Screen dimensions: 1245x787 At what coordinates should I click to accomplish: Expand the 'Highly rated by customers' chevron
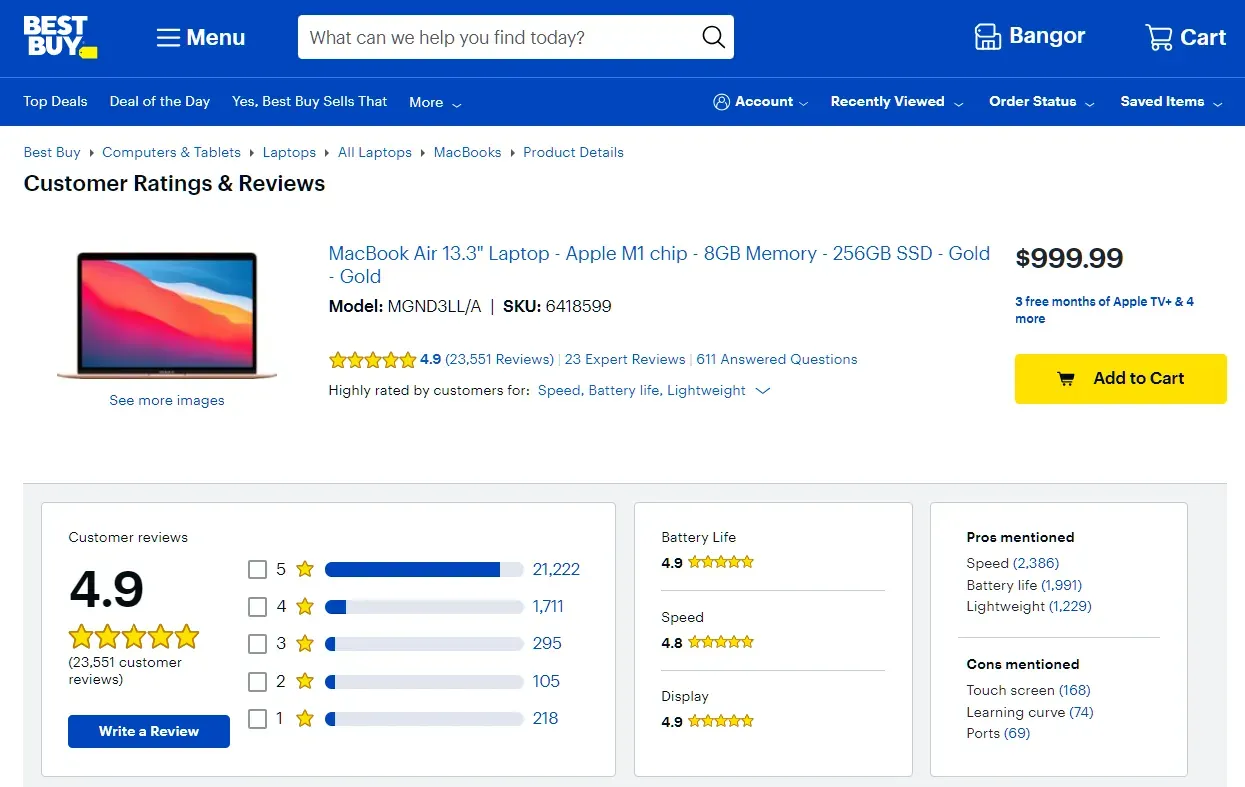[762, 391]
